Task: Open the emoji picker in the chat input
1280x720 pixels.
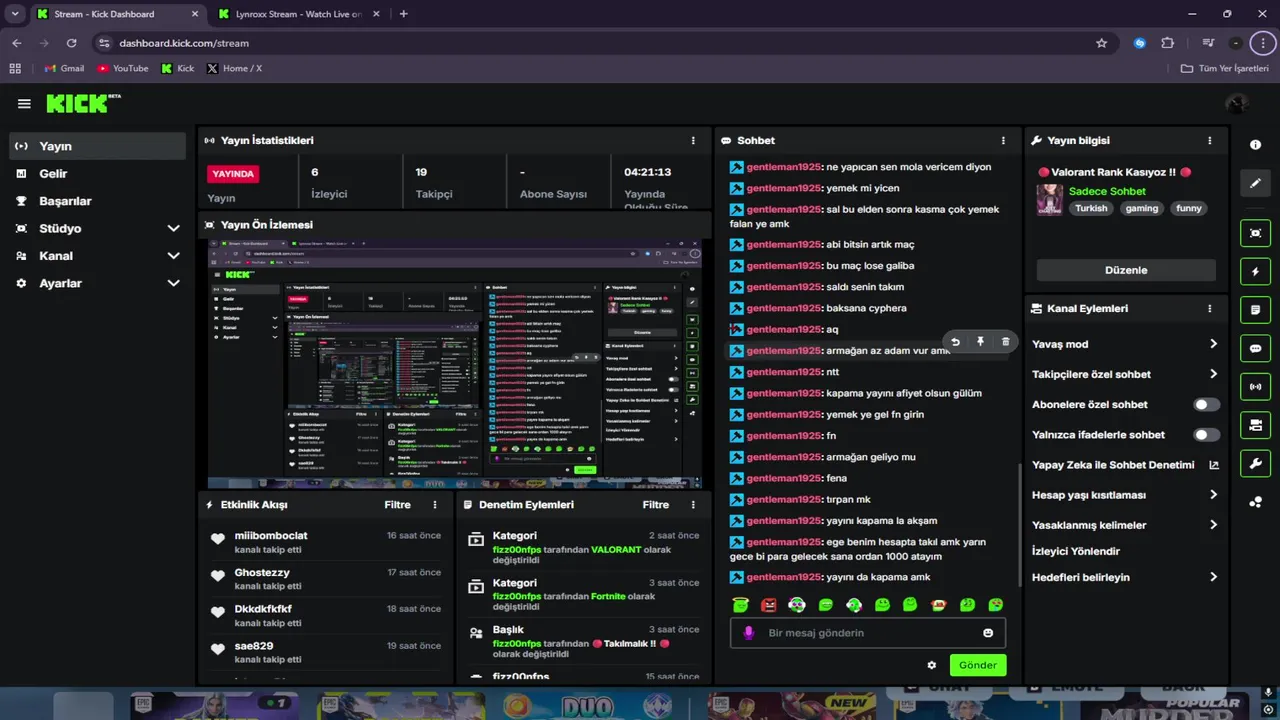Action: (988, 633)
